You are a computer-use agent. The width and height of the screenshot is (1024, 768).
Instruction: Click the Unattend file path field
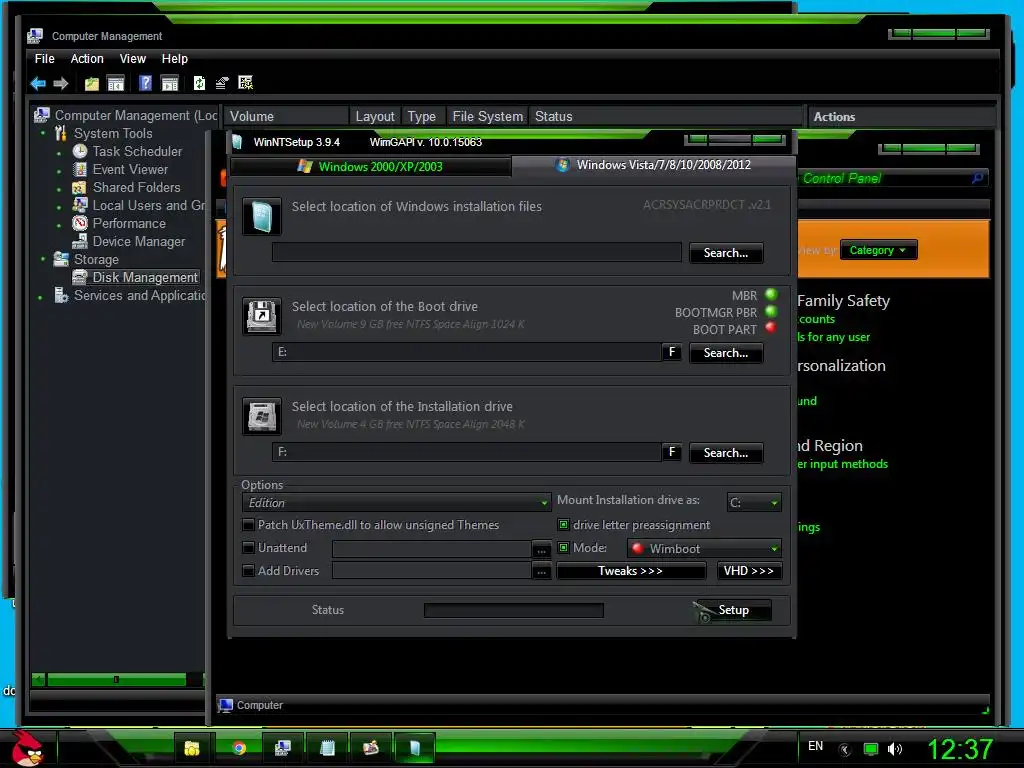[x=431, y=549]
